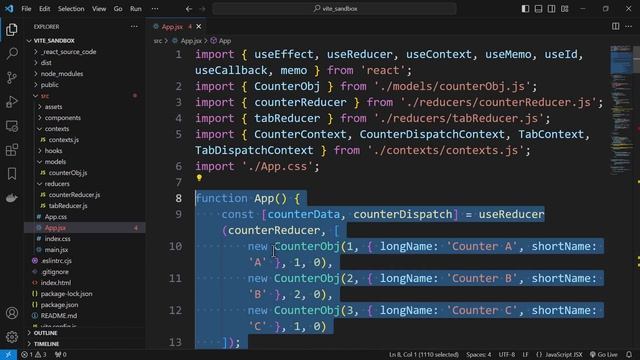Image resolution: width=640 pixels, height=360 pixels.
Task: Open the Source Control view
Action: click(12, 78)
